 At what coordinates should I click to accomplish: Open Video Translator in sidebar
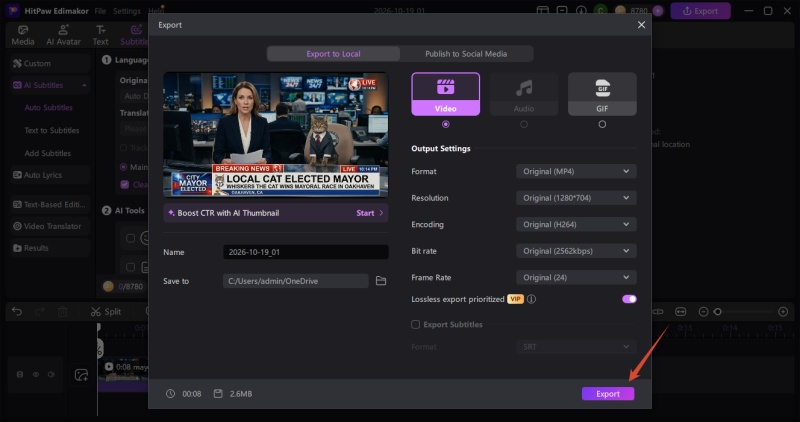pos(49,226)
